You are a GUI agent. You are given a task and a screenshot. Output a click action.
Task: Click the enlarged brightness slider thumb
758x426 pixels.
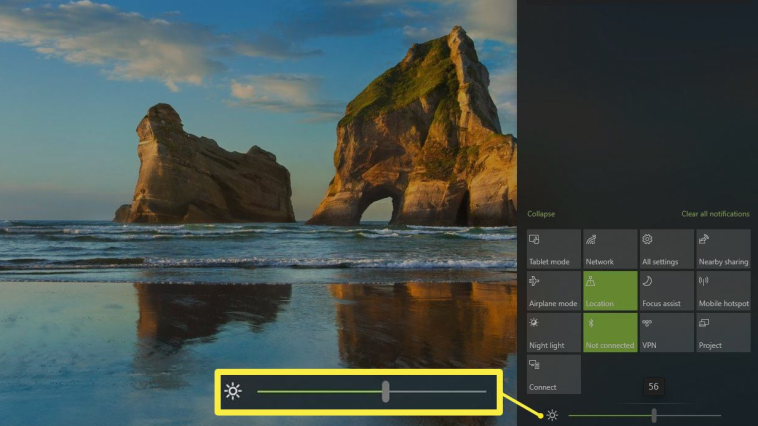click(x=385, y=391)
